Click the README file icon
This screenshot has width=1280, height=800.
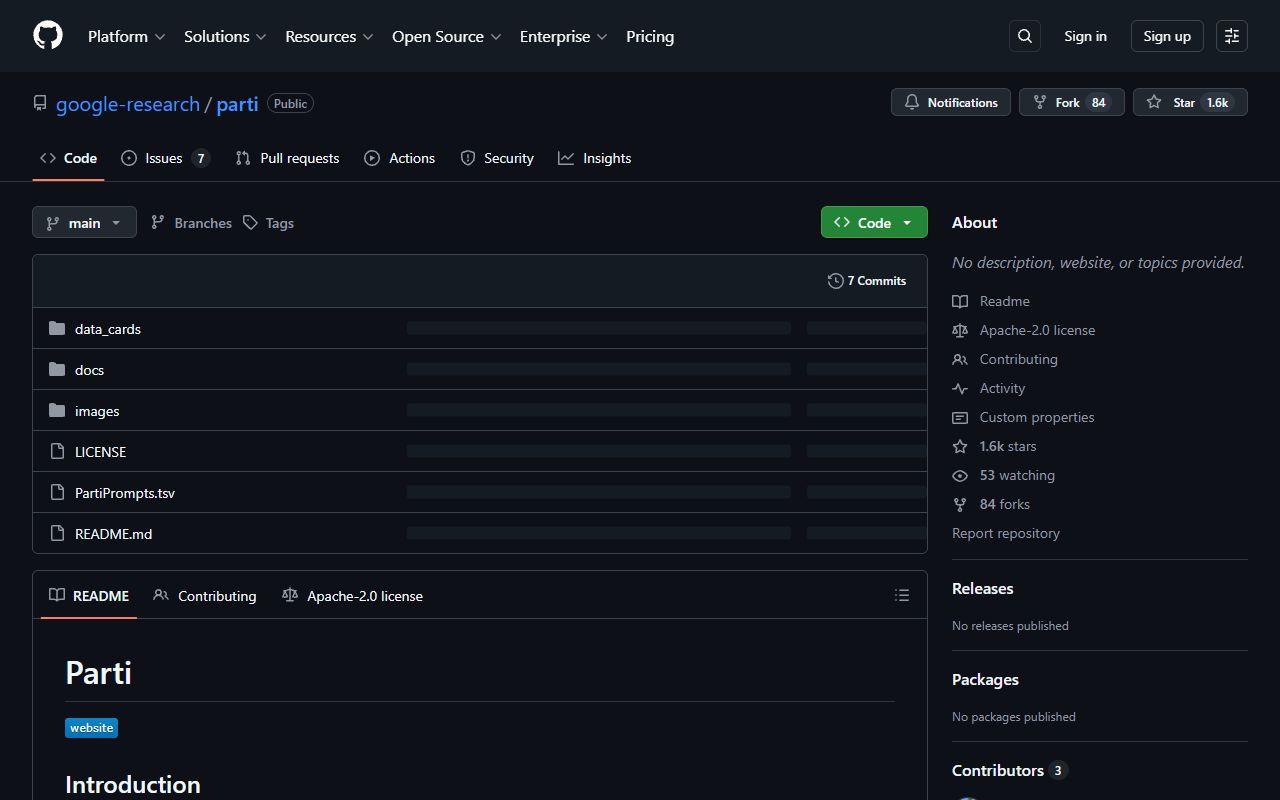click(x=57, y=533)
